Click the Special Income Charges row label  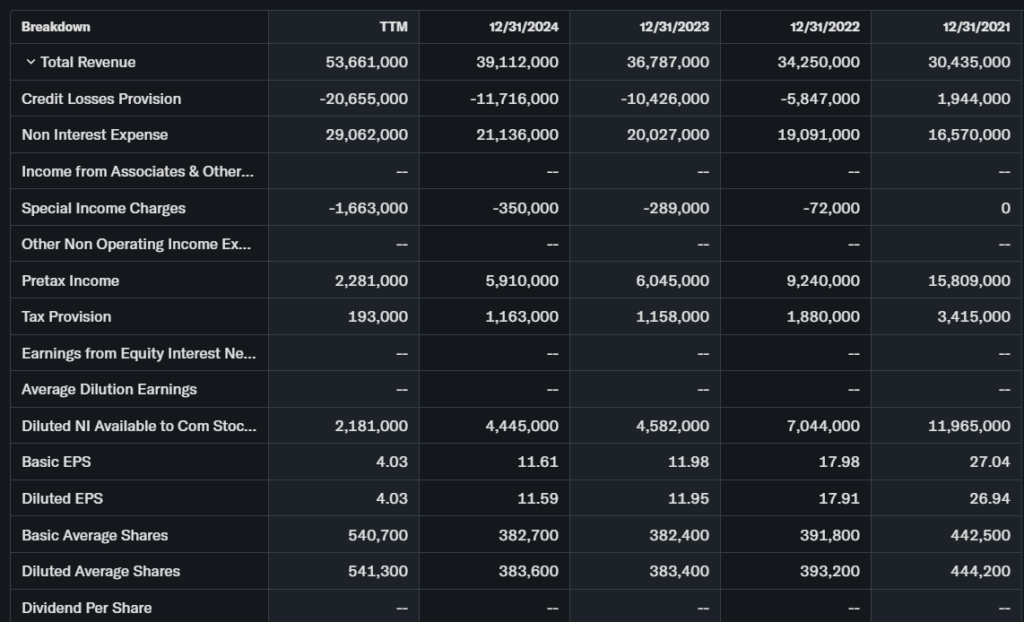pos(103,208)
